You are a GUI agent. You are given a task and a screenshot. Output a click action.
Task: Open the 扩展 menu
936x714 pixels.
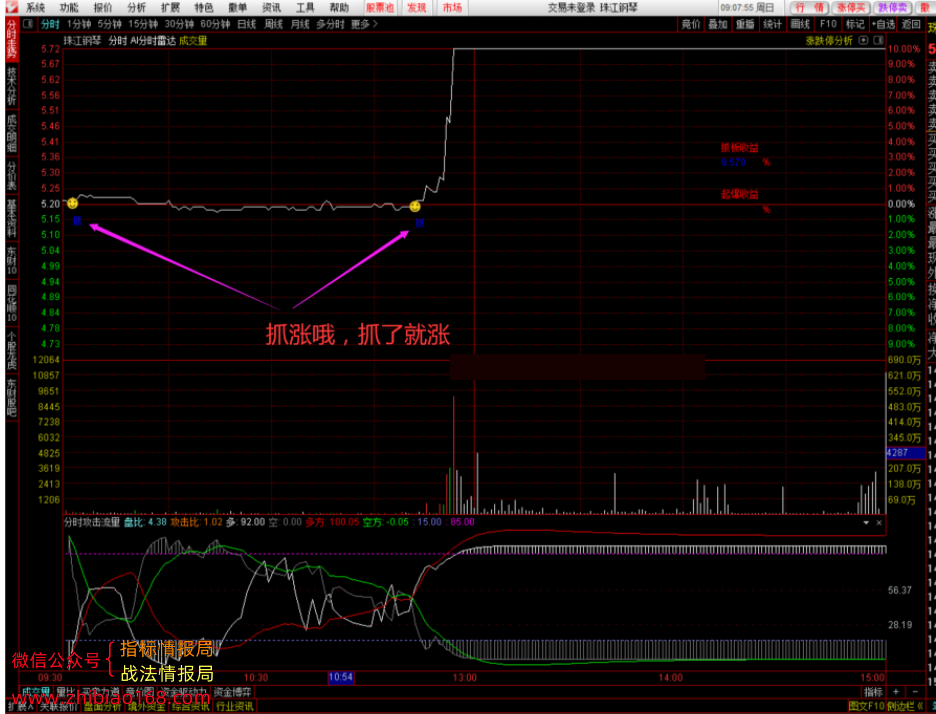click(x=170, y=8)
